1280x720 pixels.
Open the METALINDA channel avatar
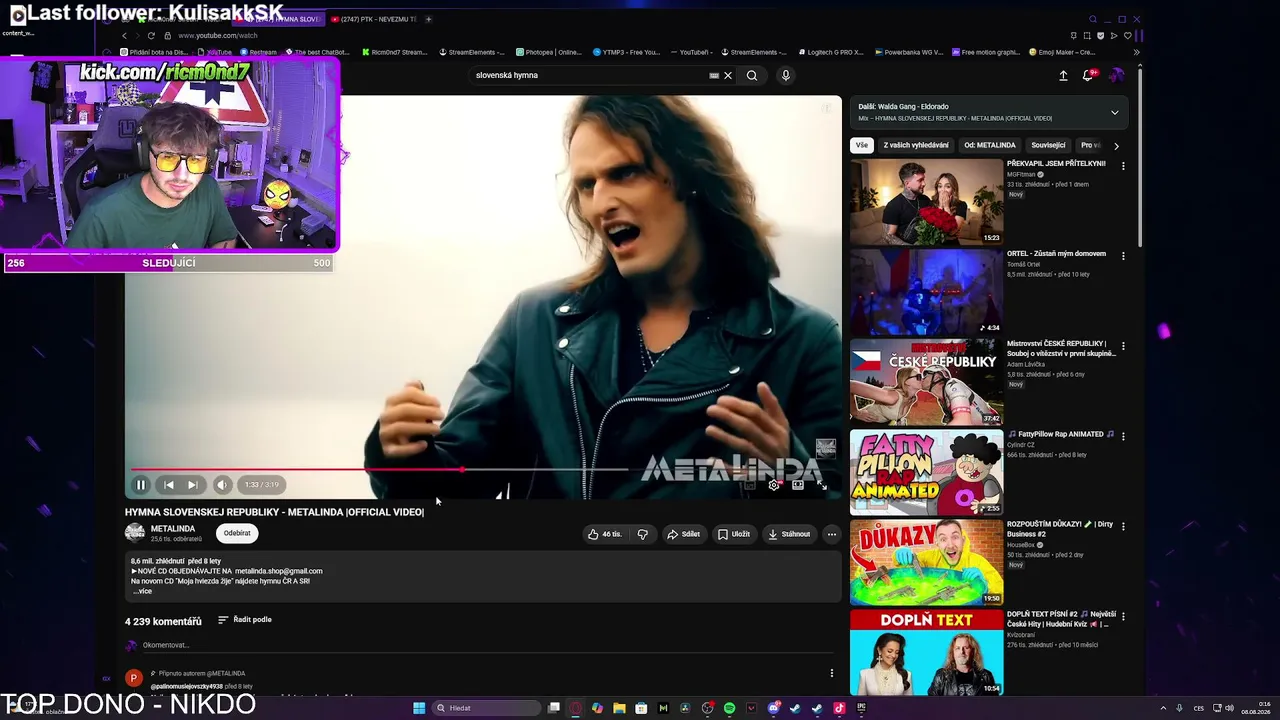(x=135, y=533)
